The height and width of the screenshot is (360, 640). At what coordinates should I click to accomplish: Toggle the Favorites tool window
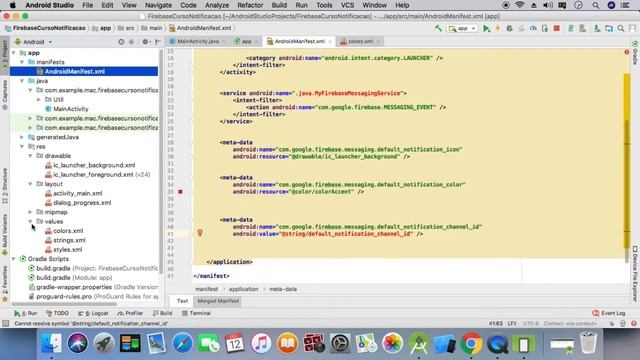tap(5, 284)
